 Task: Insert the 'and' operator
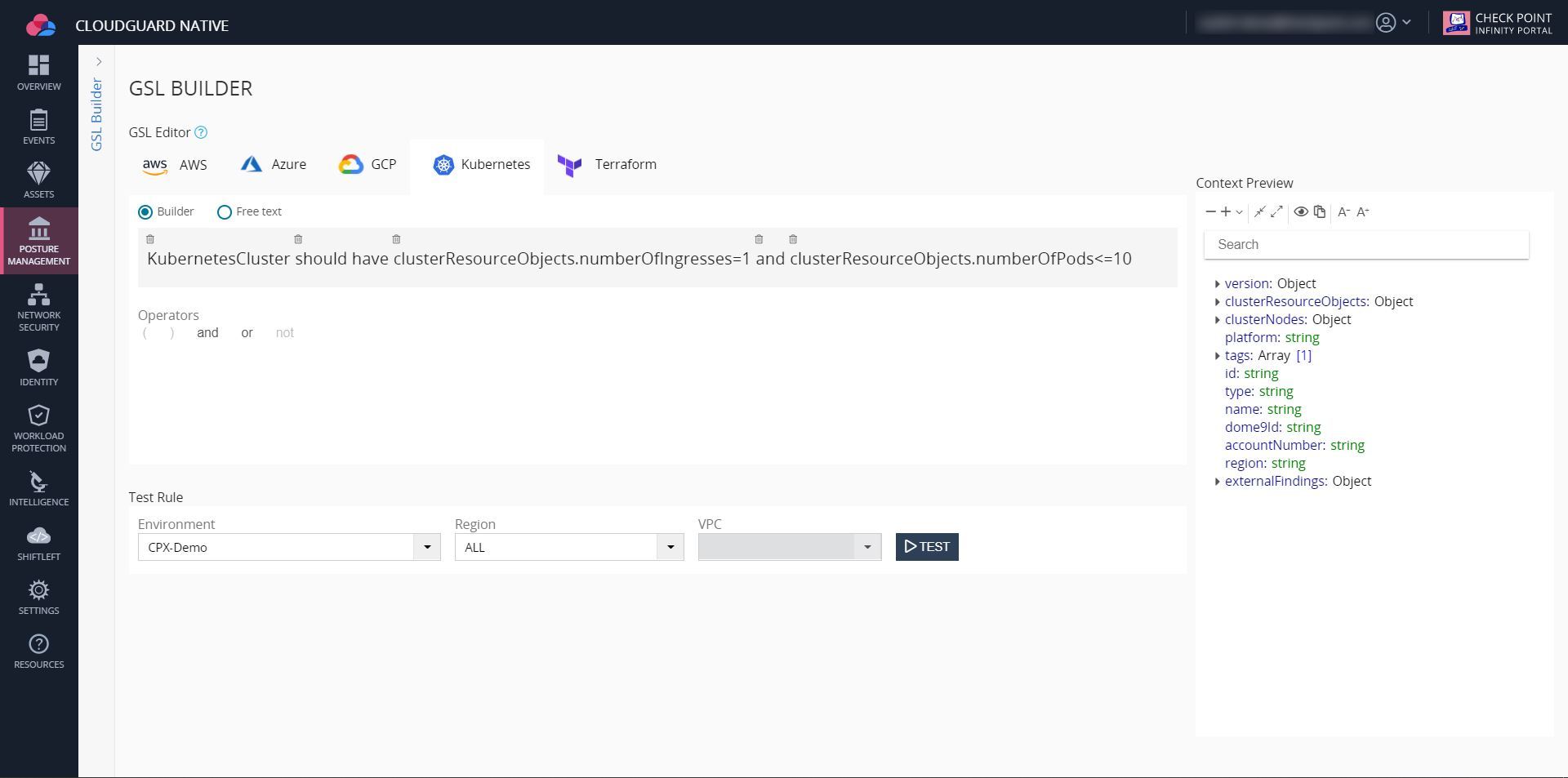207,333
